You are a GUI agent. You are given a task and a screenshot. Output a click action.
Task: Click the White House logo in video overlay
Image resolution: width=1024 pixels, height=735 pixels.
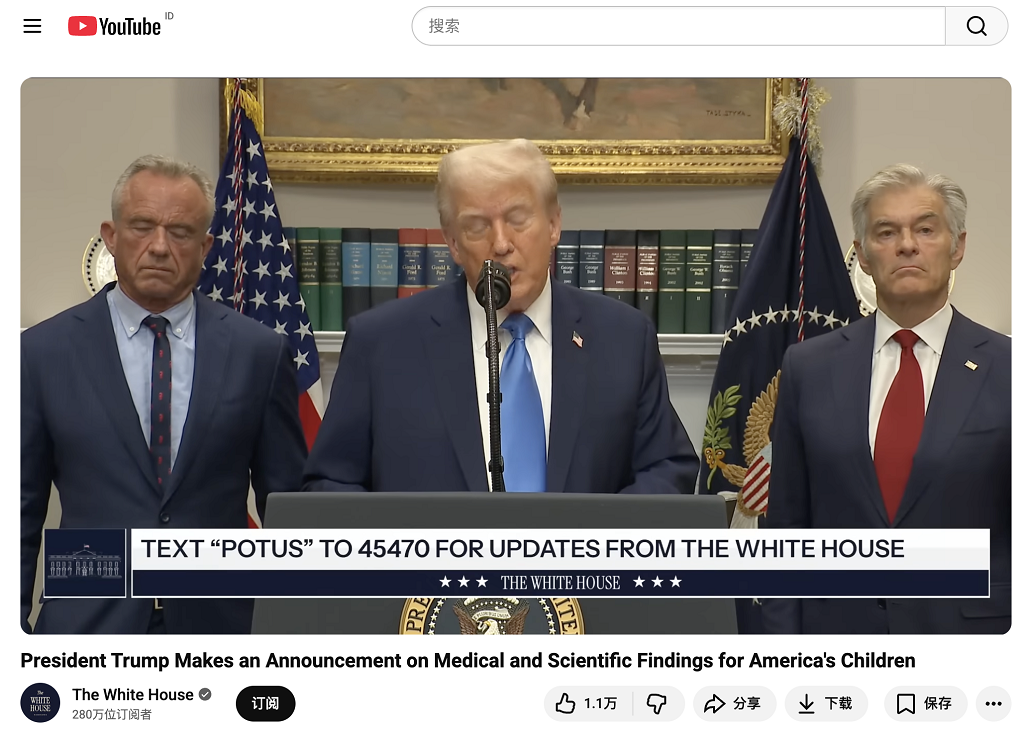(x=85, y=563)
